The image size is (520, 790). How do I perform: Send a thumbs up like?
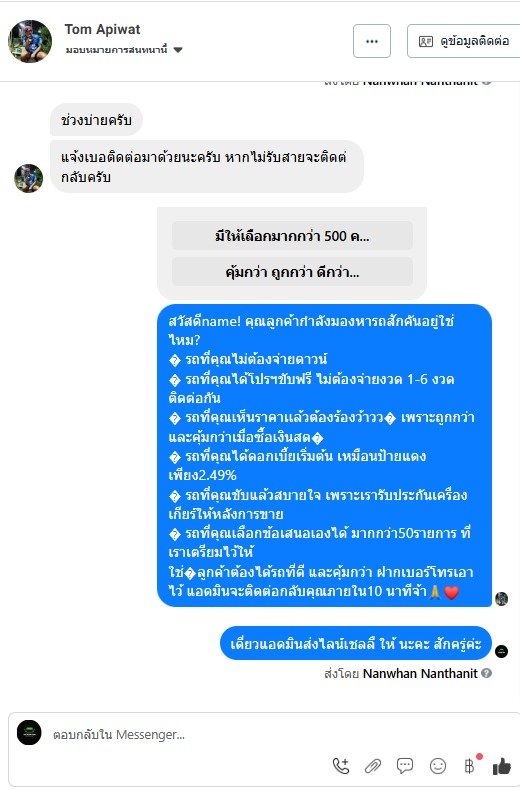(x=501, y=766)
